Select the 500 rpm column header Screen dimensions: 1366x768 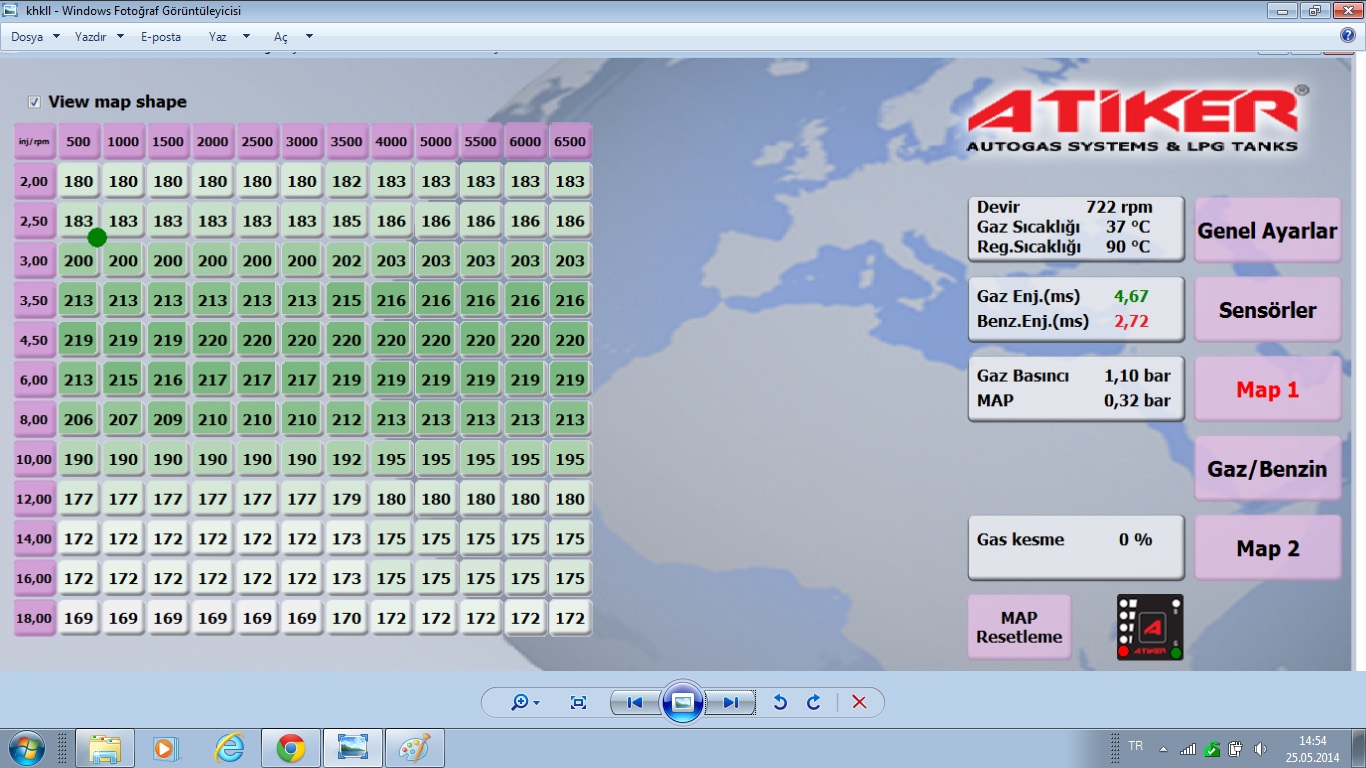pos(78,141)
